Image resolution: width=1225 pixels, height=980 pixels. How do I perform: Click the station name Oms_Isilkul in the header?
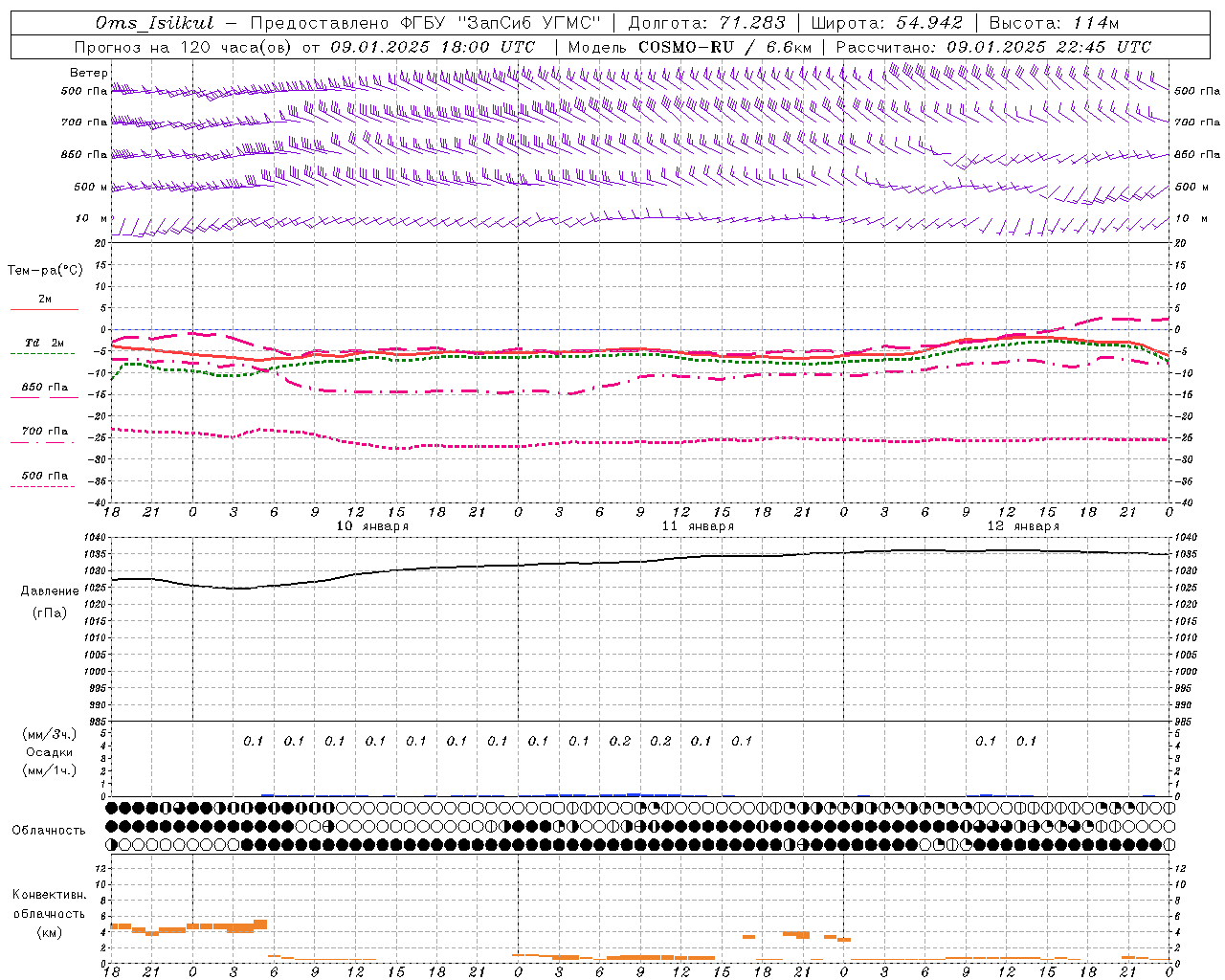click(x=155, y=23)
